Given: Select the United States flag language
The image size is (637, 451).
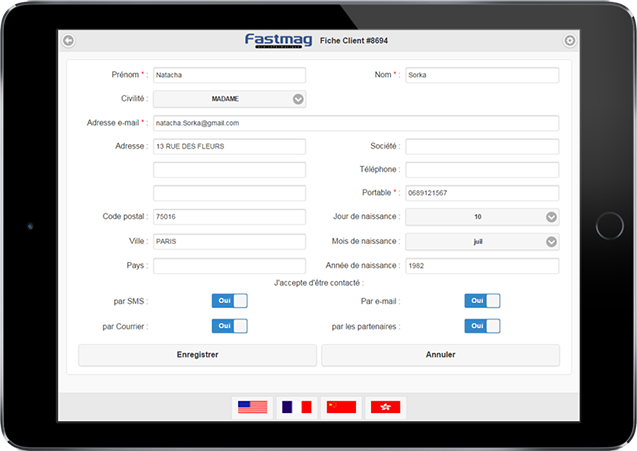Looking at the screenshot, I should (x=252, y=407).
